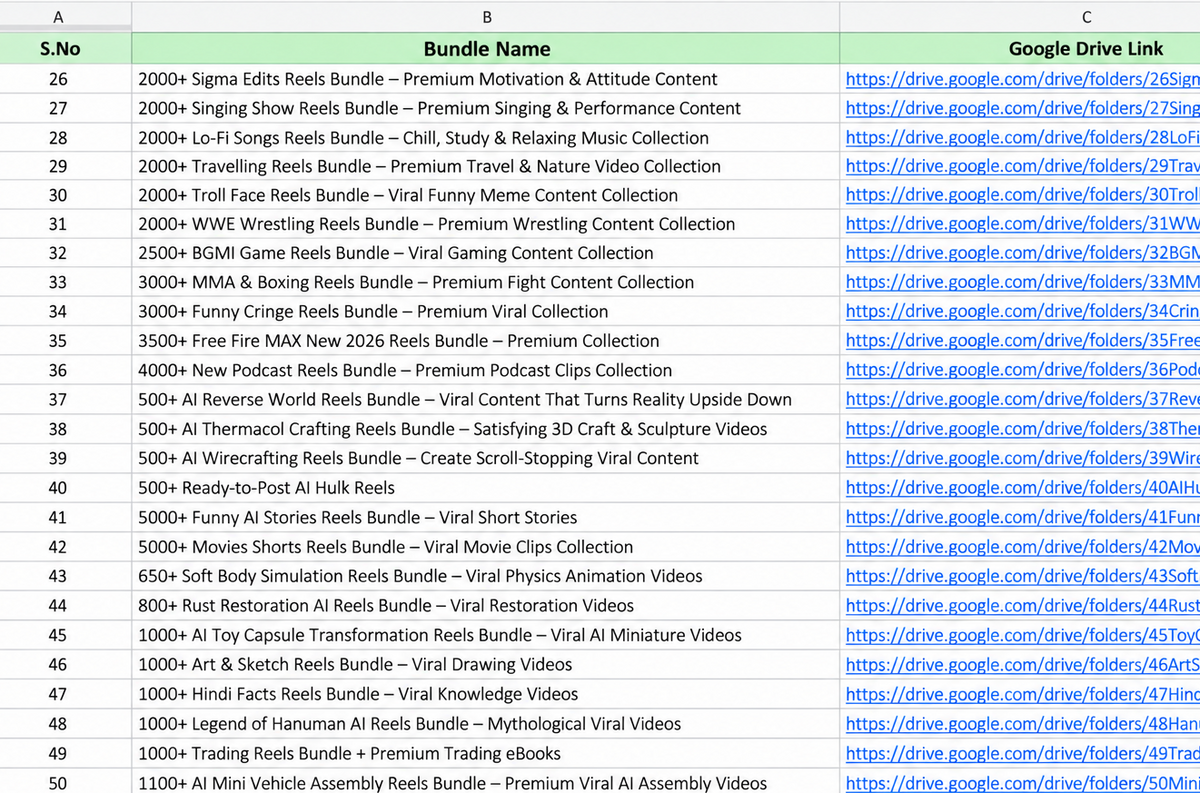Image resolution: width=1200 pixels, height=793 pixels.
Task: Select the Sigma Edits Reels Bundle cell
Action: [x=486, y=79]
